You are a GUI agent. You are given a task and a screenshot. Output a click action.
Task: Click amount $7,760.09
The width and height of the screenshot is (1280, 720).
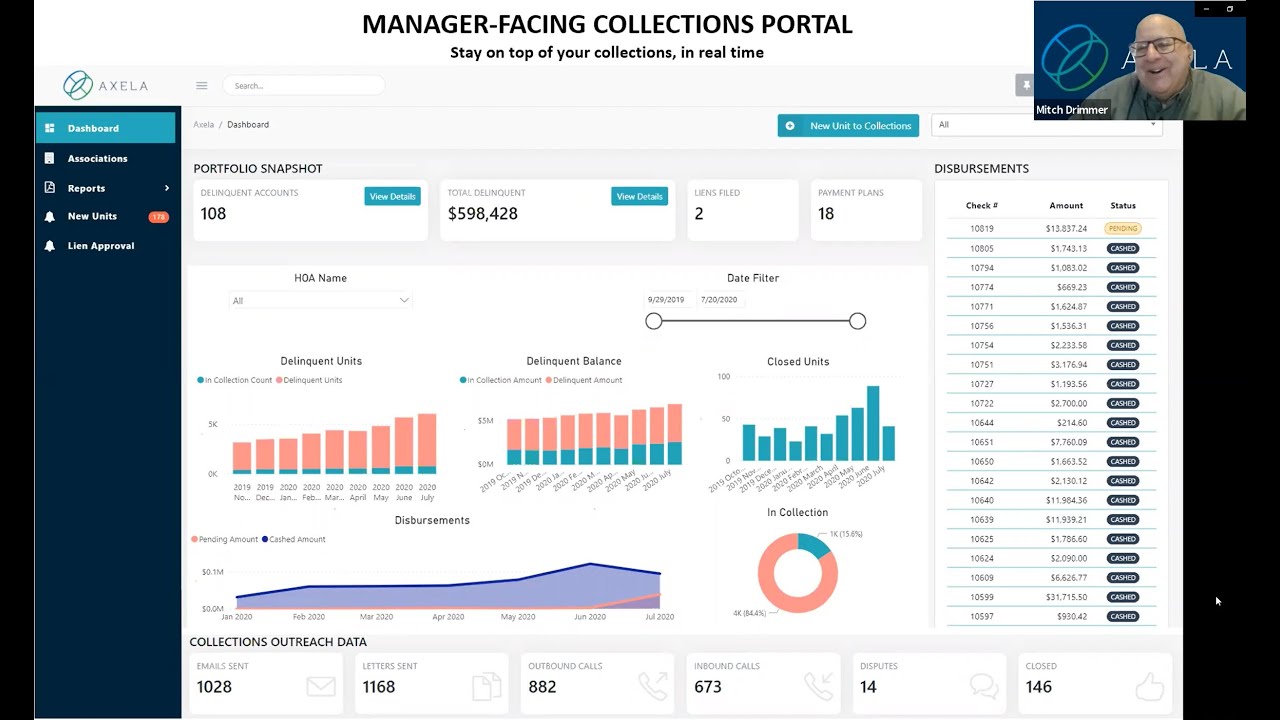point(1066,442)
